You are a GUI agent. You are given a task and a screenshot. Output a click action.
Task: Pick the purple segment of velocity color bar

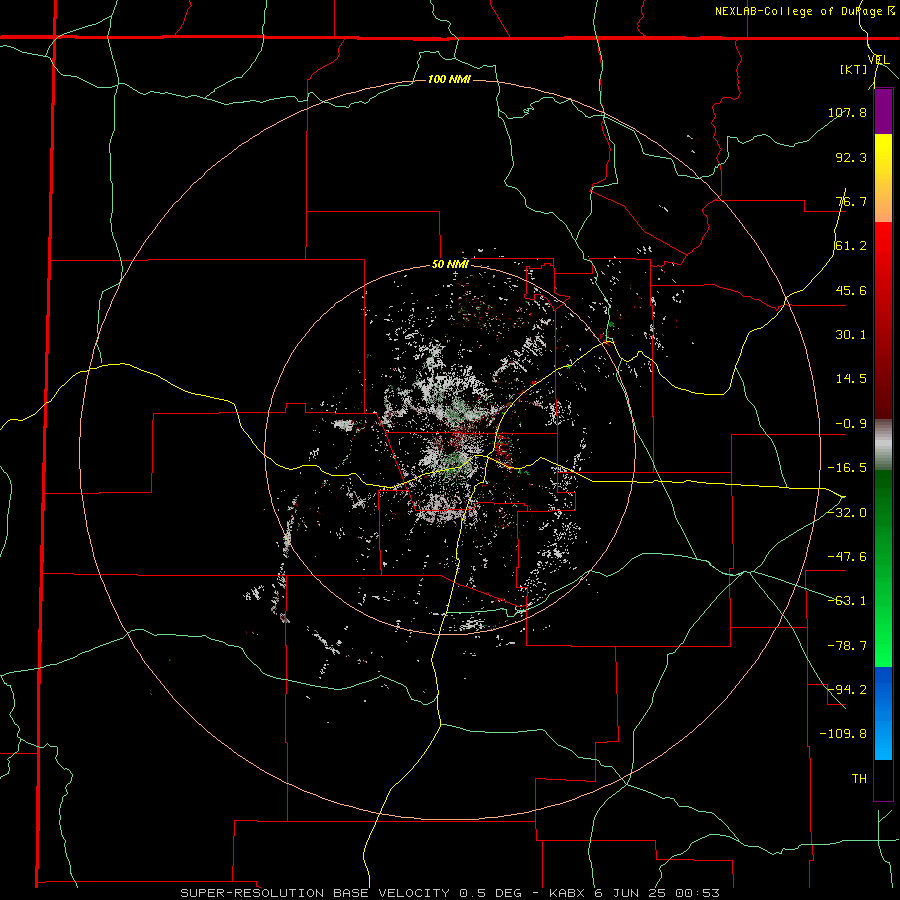click(883, 111)
